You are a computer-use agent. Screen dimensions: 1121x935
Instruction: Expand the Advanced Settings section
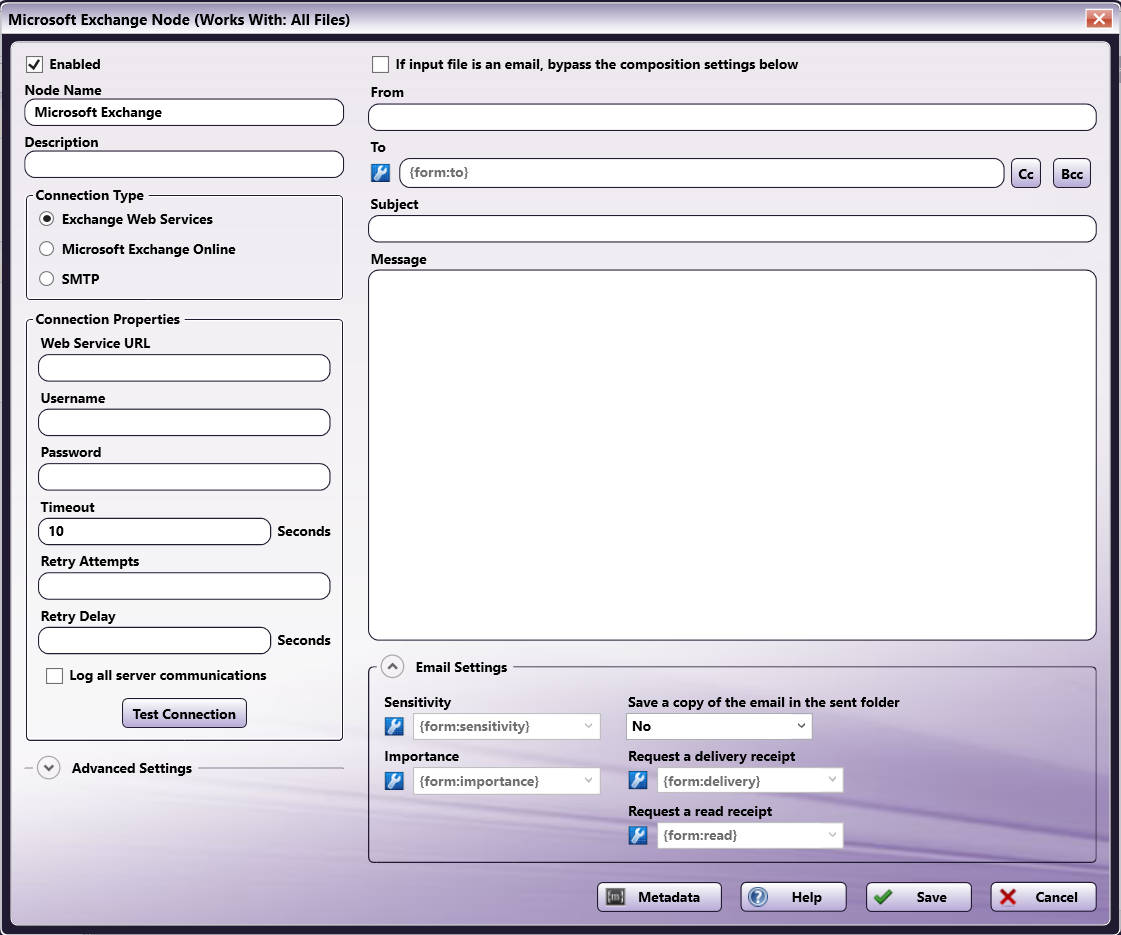tap(49, 768)
